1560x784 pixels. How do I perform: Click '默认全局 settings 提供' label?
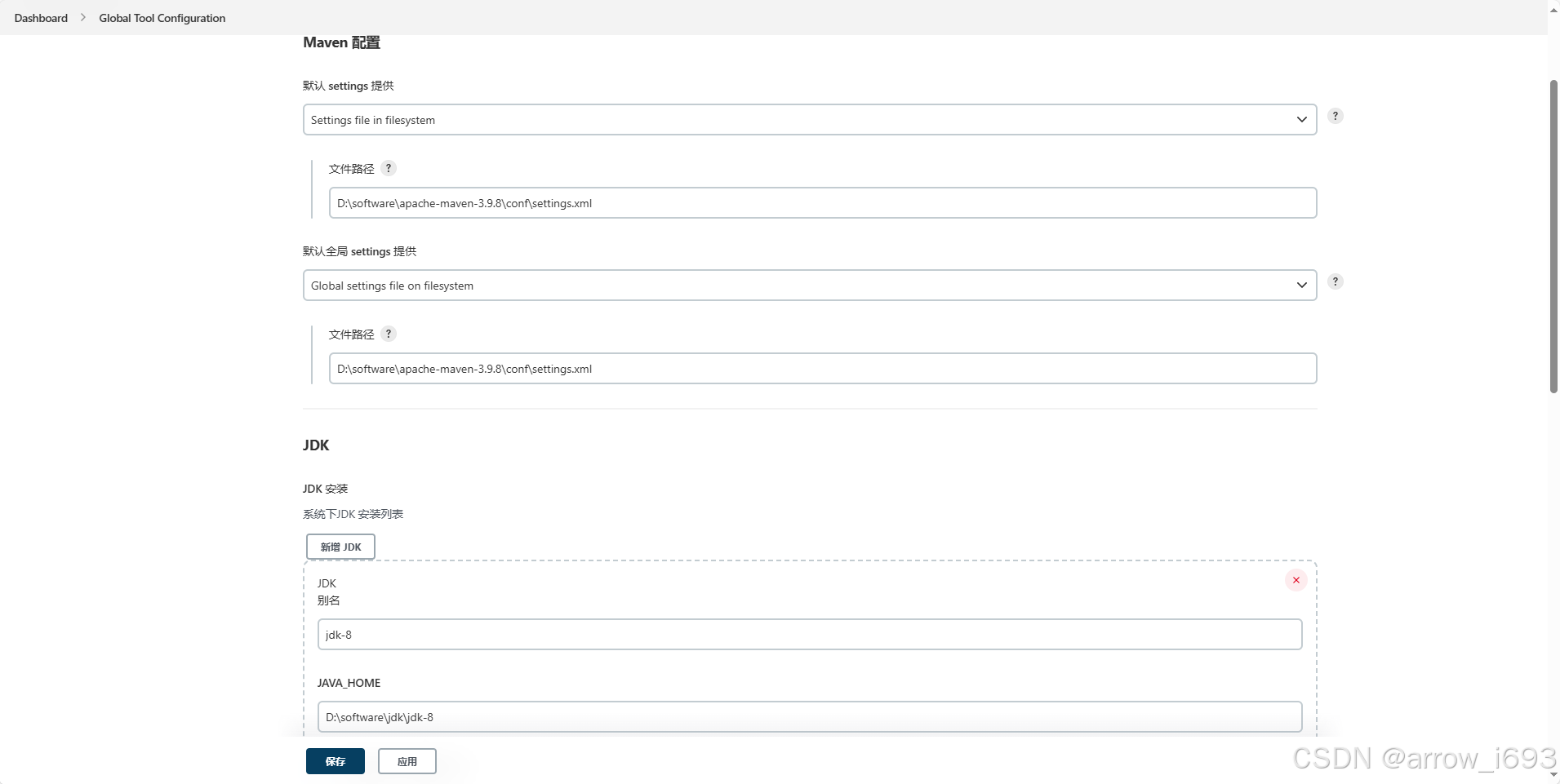[359, 251]
